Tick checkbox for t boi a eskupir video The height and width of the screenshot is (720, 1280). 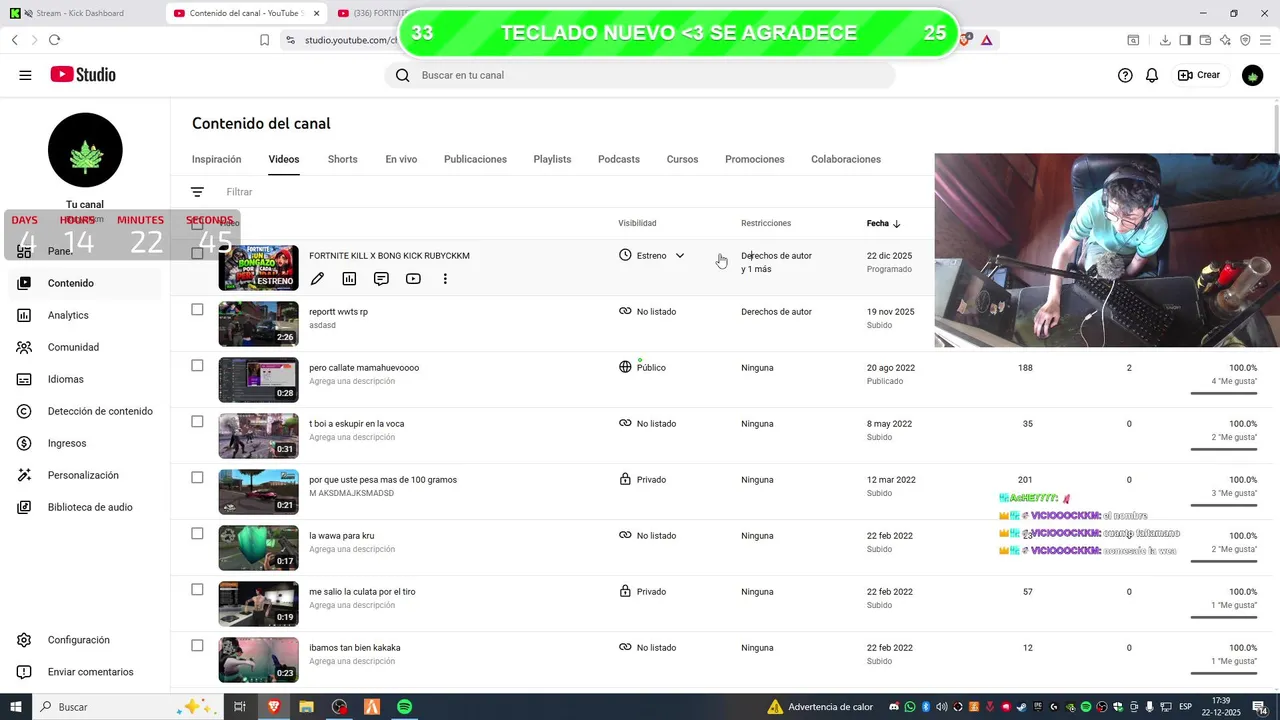click(197, 421)
